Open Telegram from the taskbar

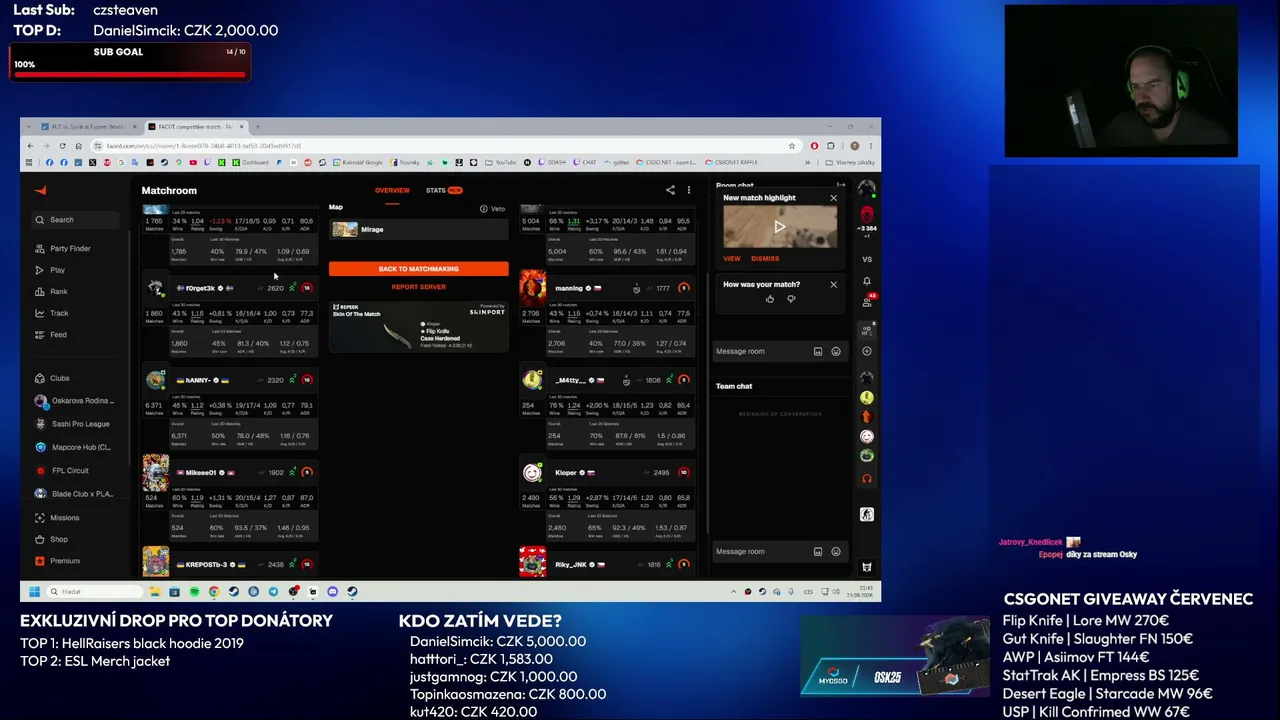pos(273,591)
